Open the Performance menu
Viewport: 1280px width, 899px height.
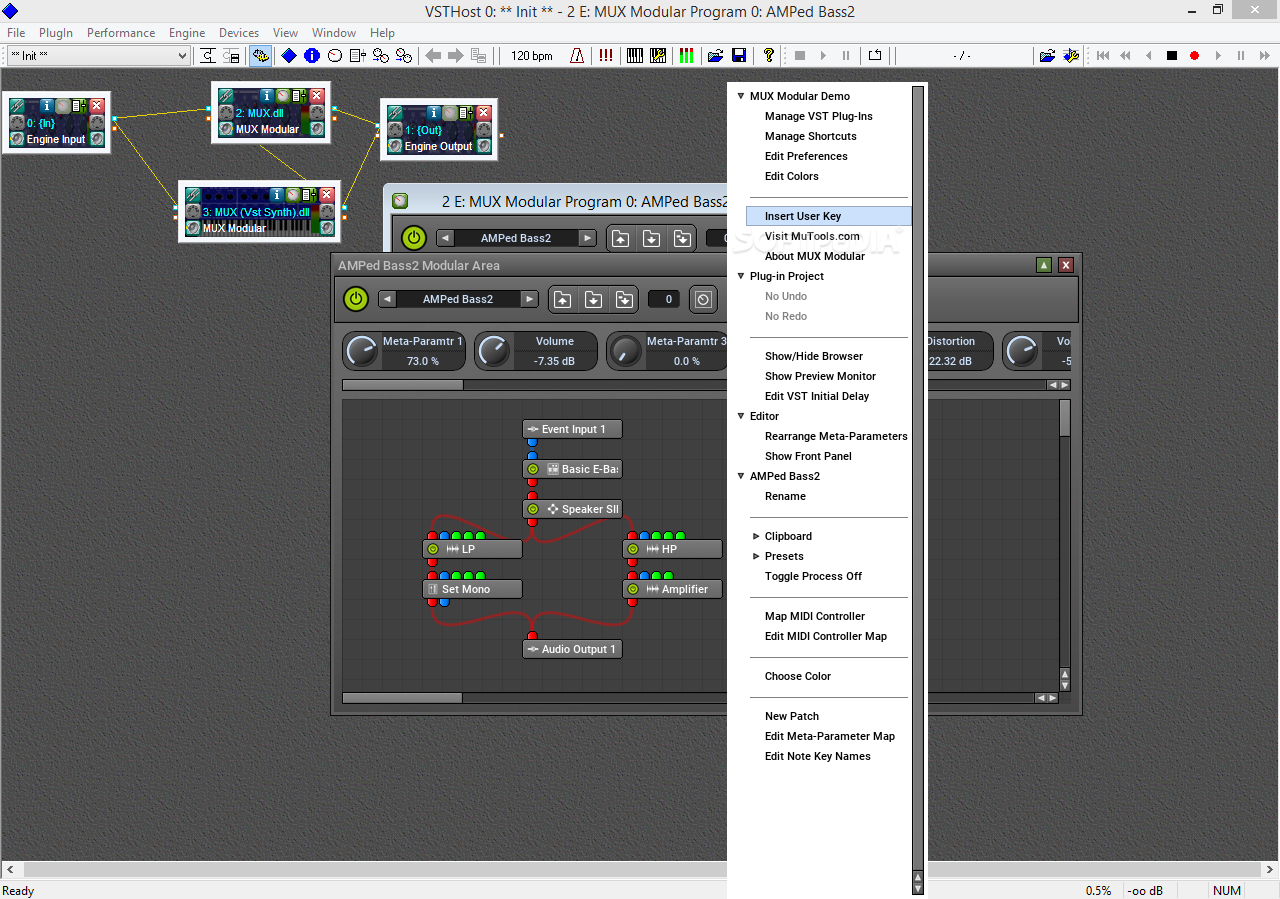(121, 33)
